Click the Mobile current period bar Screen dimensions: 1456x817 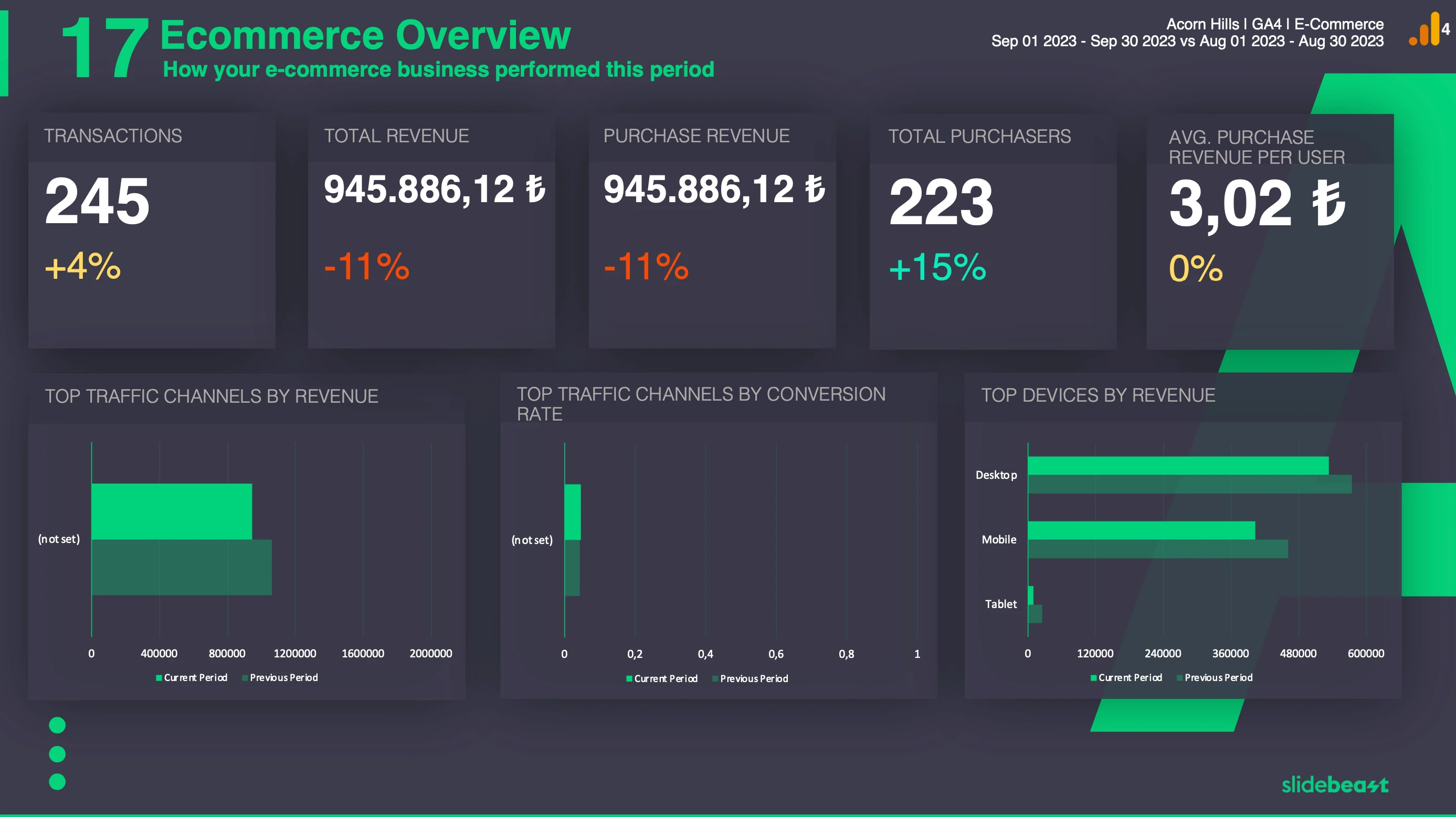click(x=1142, y=530)
